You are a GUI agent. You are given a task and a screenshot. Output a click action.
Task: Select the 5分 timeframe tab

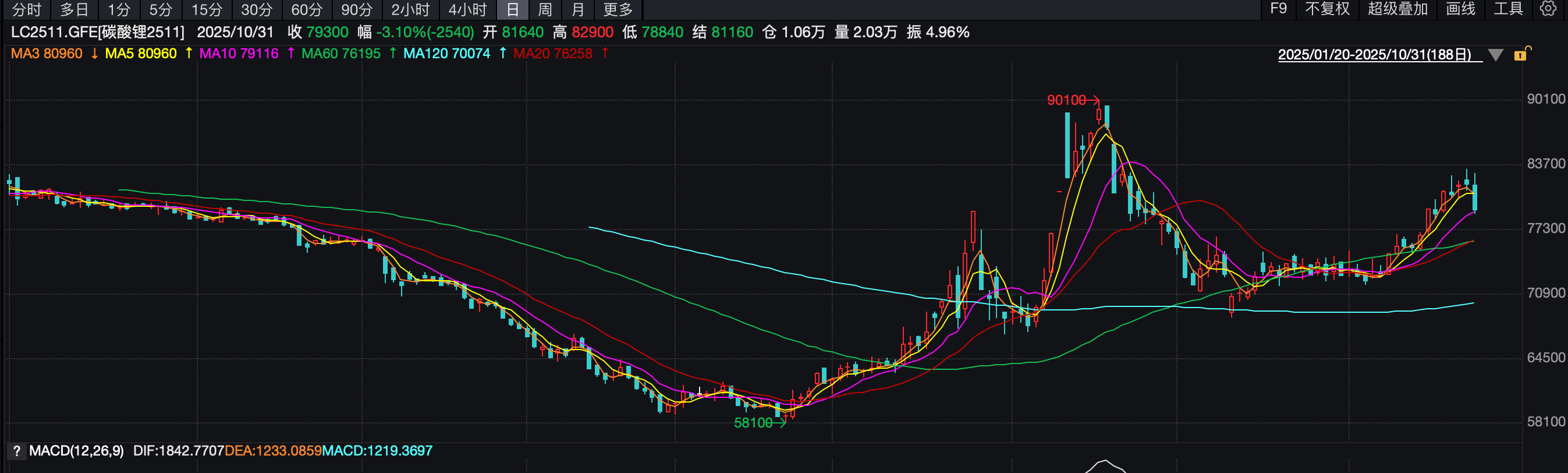pyautogui.click(x=161, y=10)
